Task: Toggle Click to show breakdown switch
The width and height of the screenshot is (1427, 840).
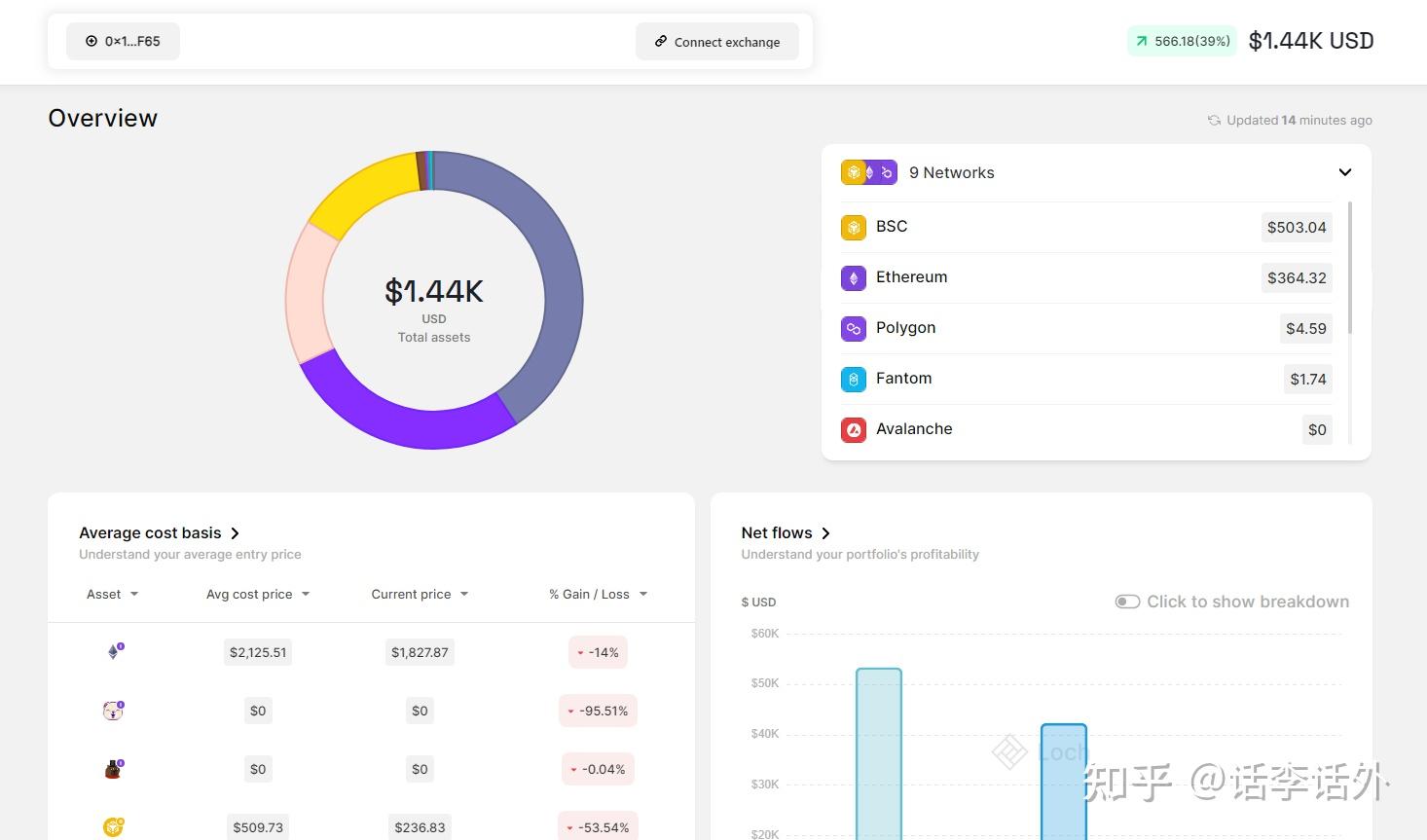Action: (1127, 602)
